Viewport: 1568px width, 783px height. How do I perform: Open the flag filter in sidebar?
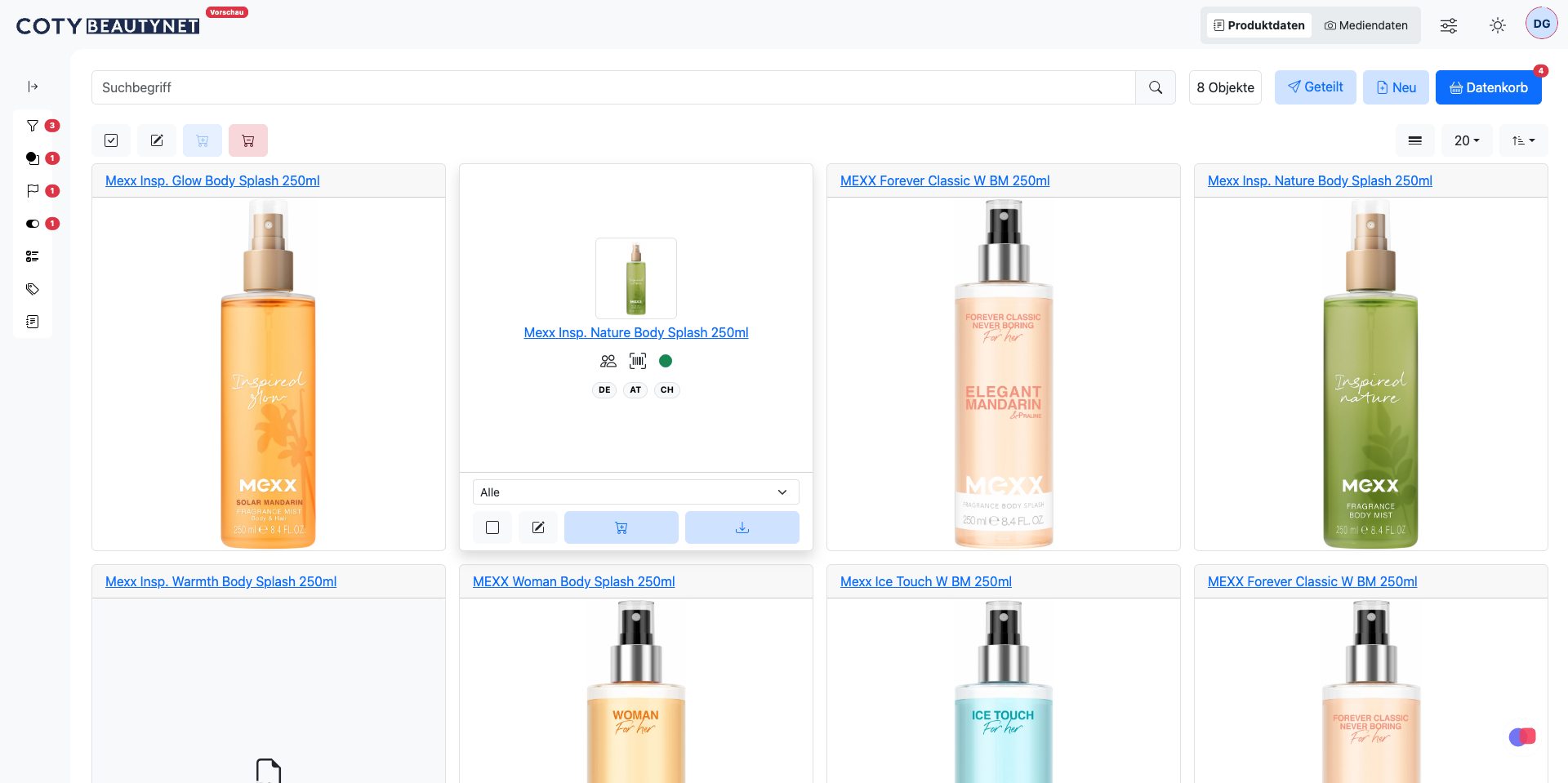click(33, 191)
